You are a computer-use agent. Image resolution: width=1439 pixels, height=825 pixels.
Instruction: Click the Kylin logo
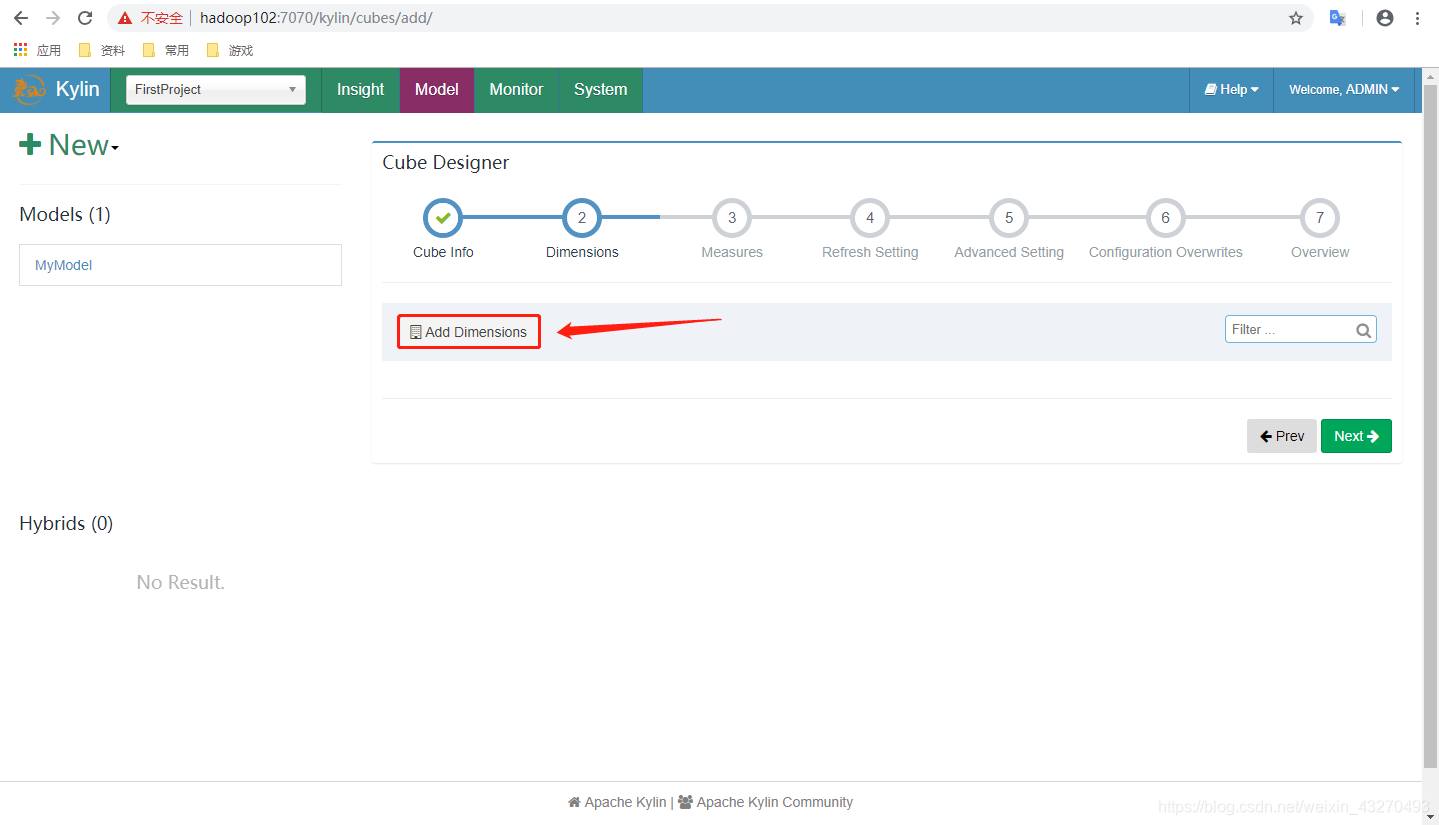point(29,90)
